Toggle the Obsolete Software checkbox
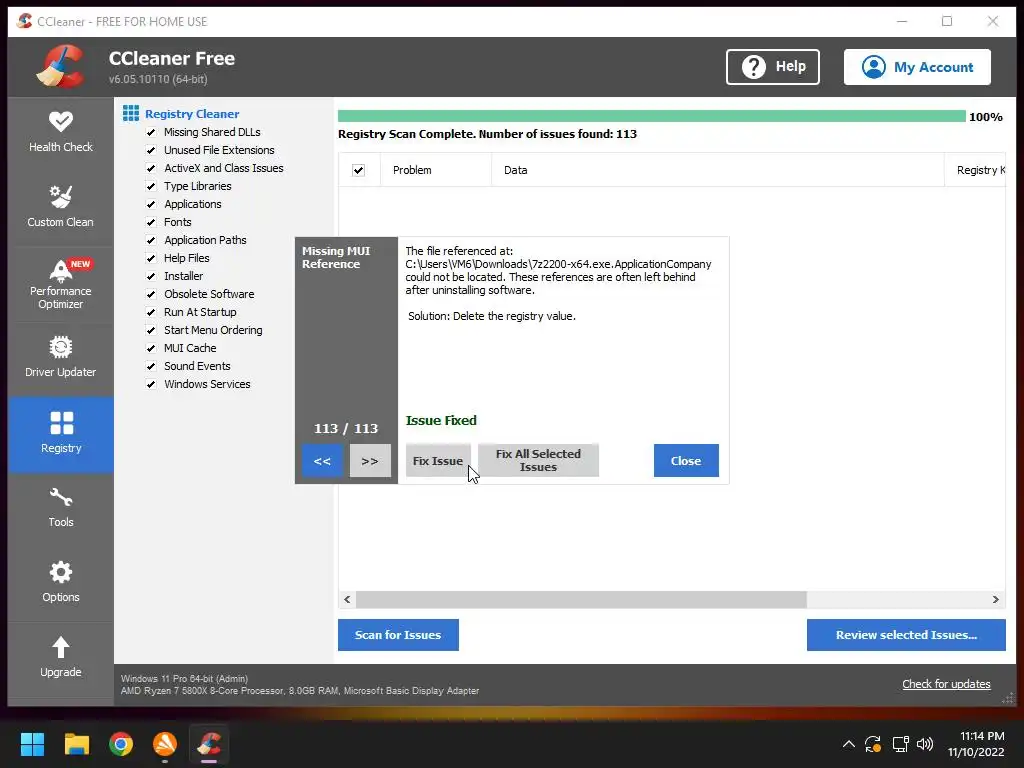Viewport: 1024px width, 768px height. click(151, 294)
